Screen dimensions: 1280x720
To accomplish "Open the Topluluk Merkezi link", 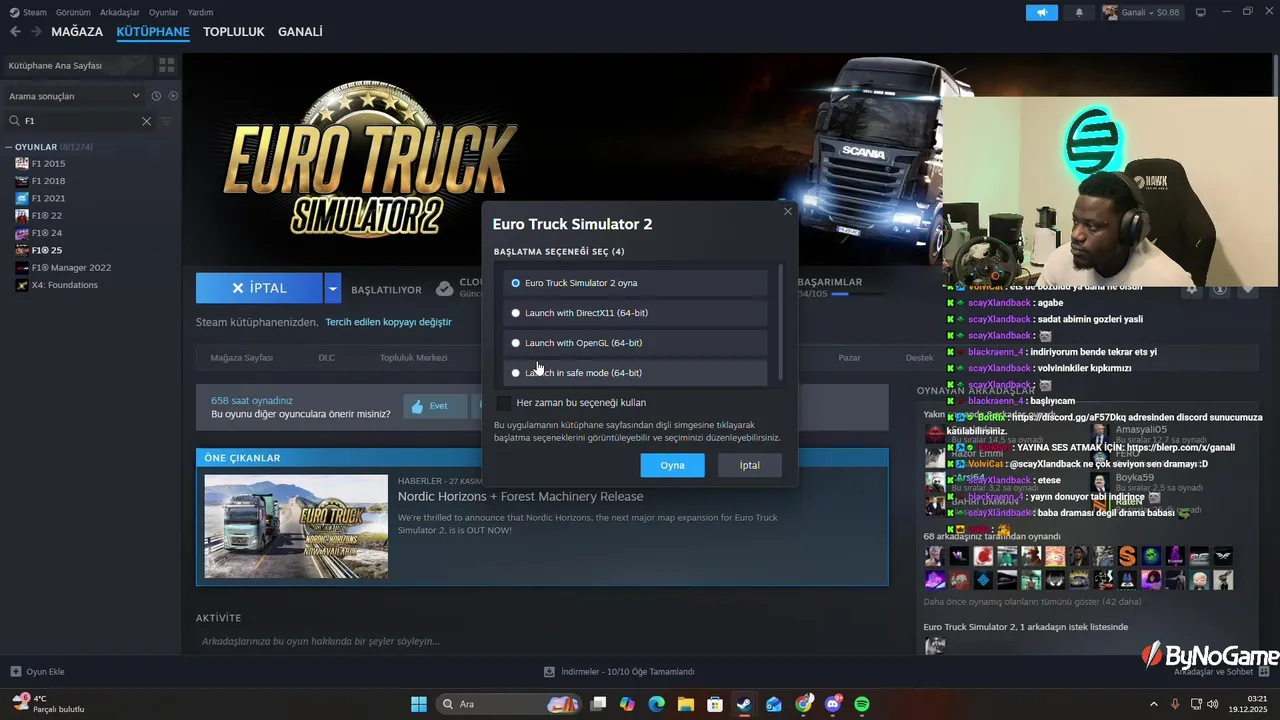I will point(413,357).
